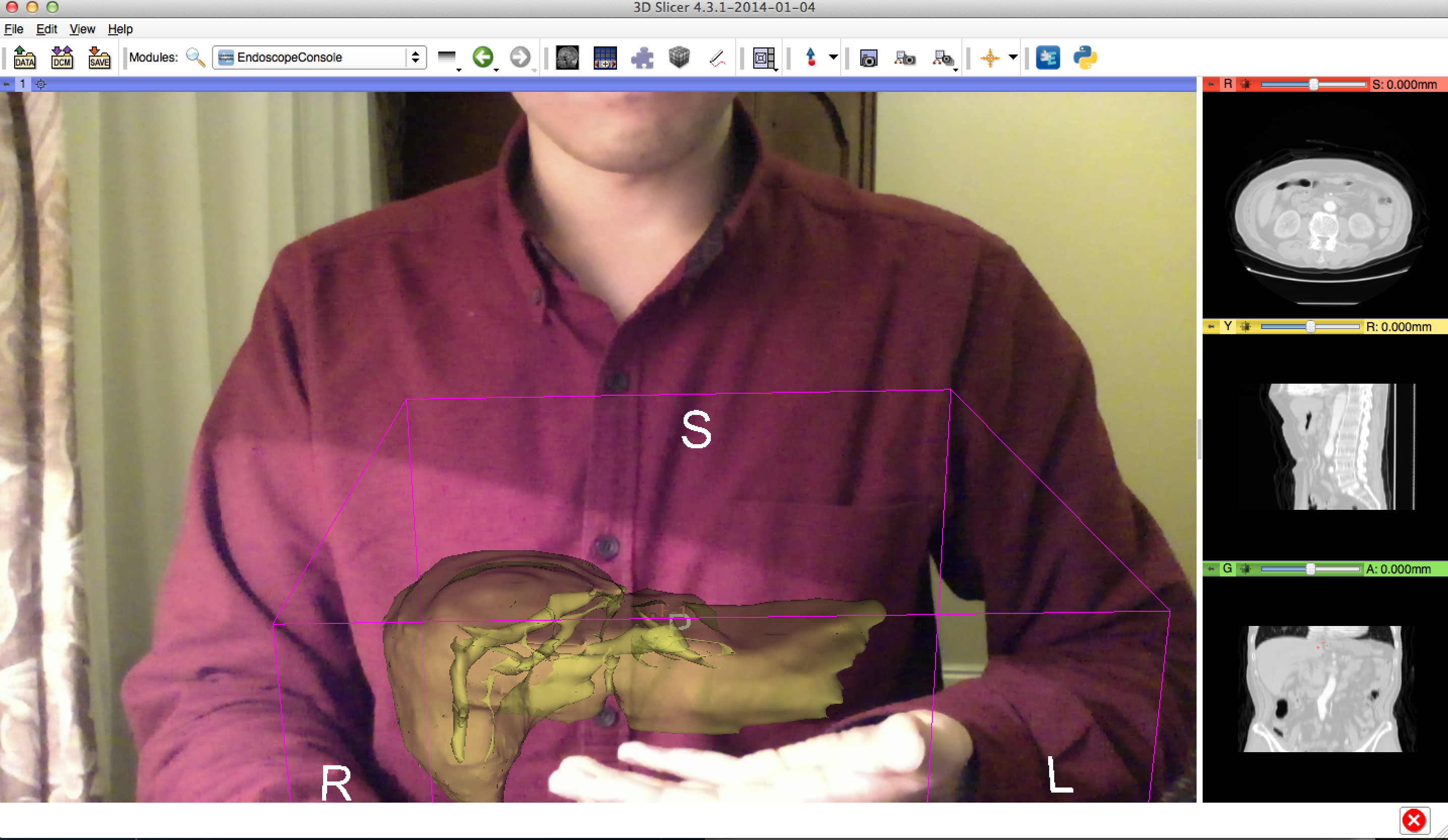Image resolution: width=1448 pixels, height=840 pixels.
Task: Expand the crosshair options dropdown arrow
Action: (x=1013, y=57)
